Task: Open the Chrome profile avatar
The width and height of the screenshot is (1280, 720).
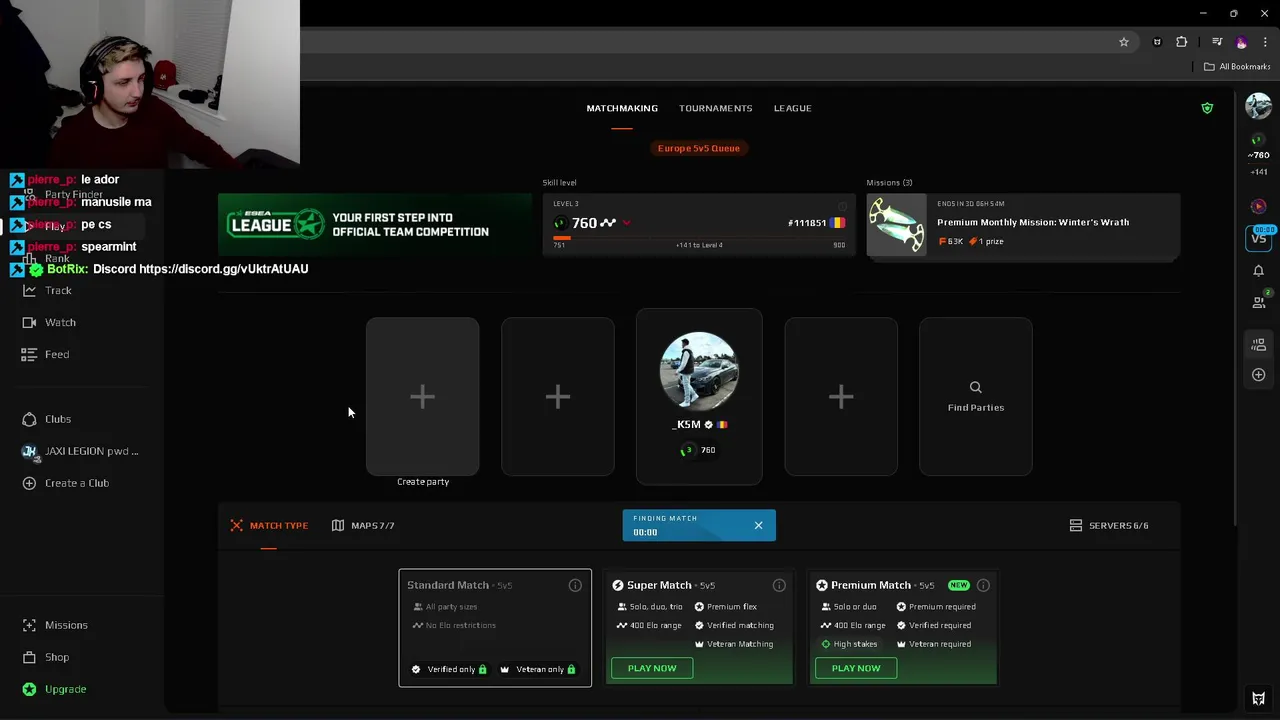Action: pyautogui.click(x=1241, y=42)
